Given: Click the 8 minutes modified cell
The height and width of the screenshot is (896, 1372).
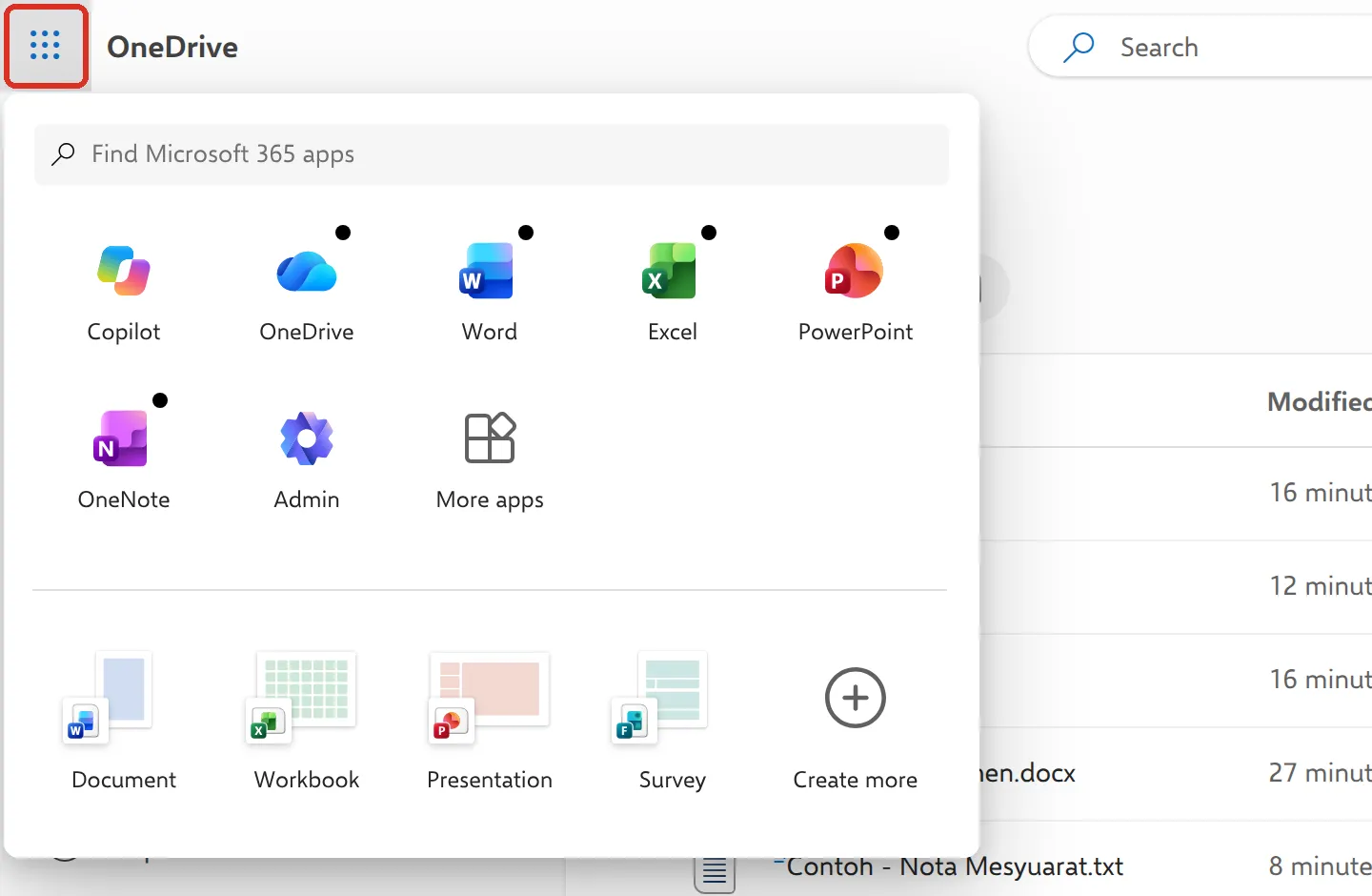Looking at the screenshot, I should 1320,865.
